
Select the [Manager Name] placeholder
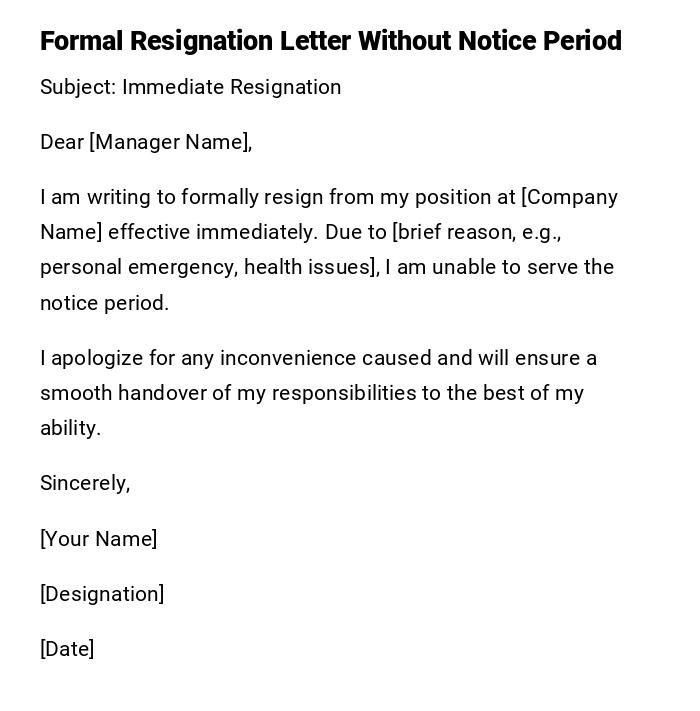tap(168, 142)
